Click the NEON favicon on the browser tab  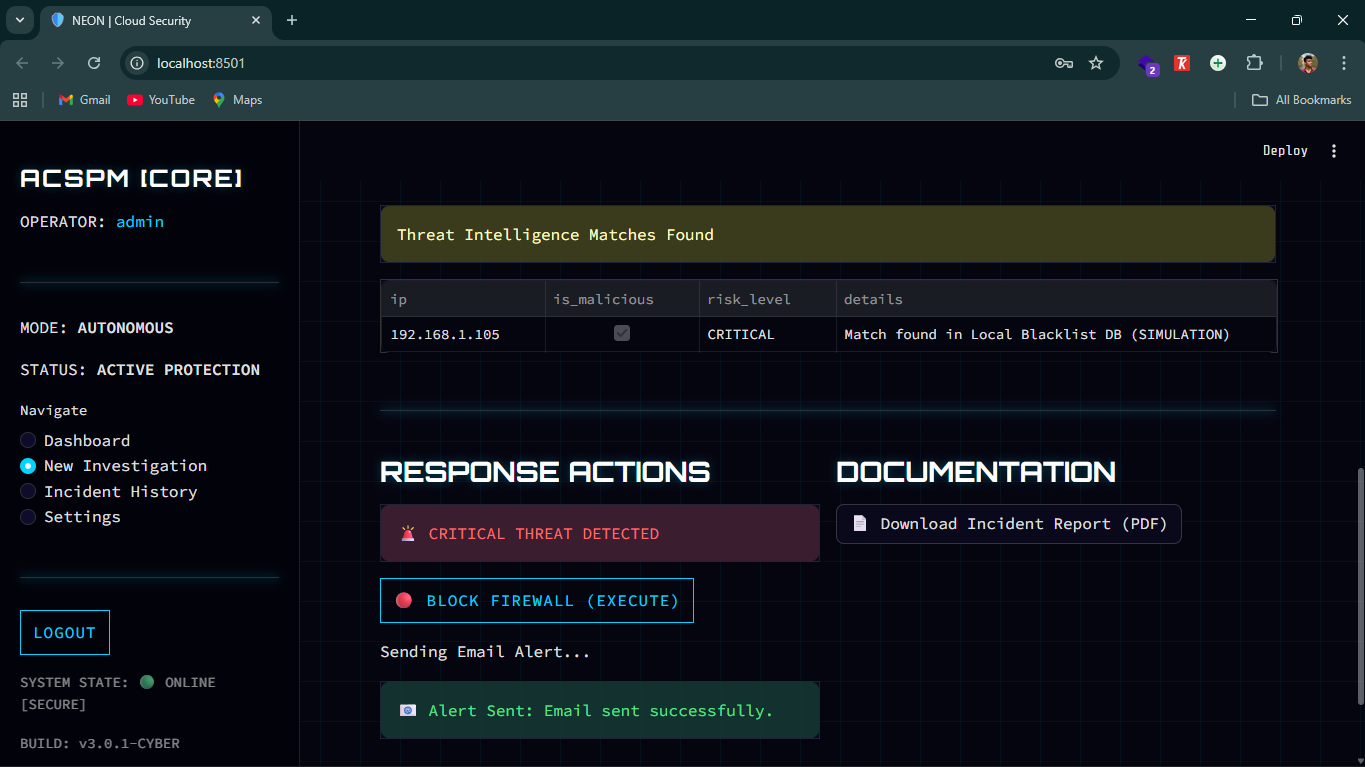pos(57,20)
